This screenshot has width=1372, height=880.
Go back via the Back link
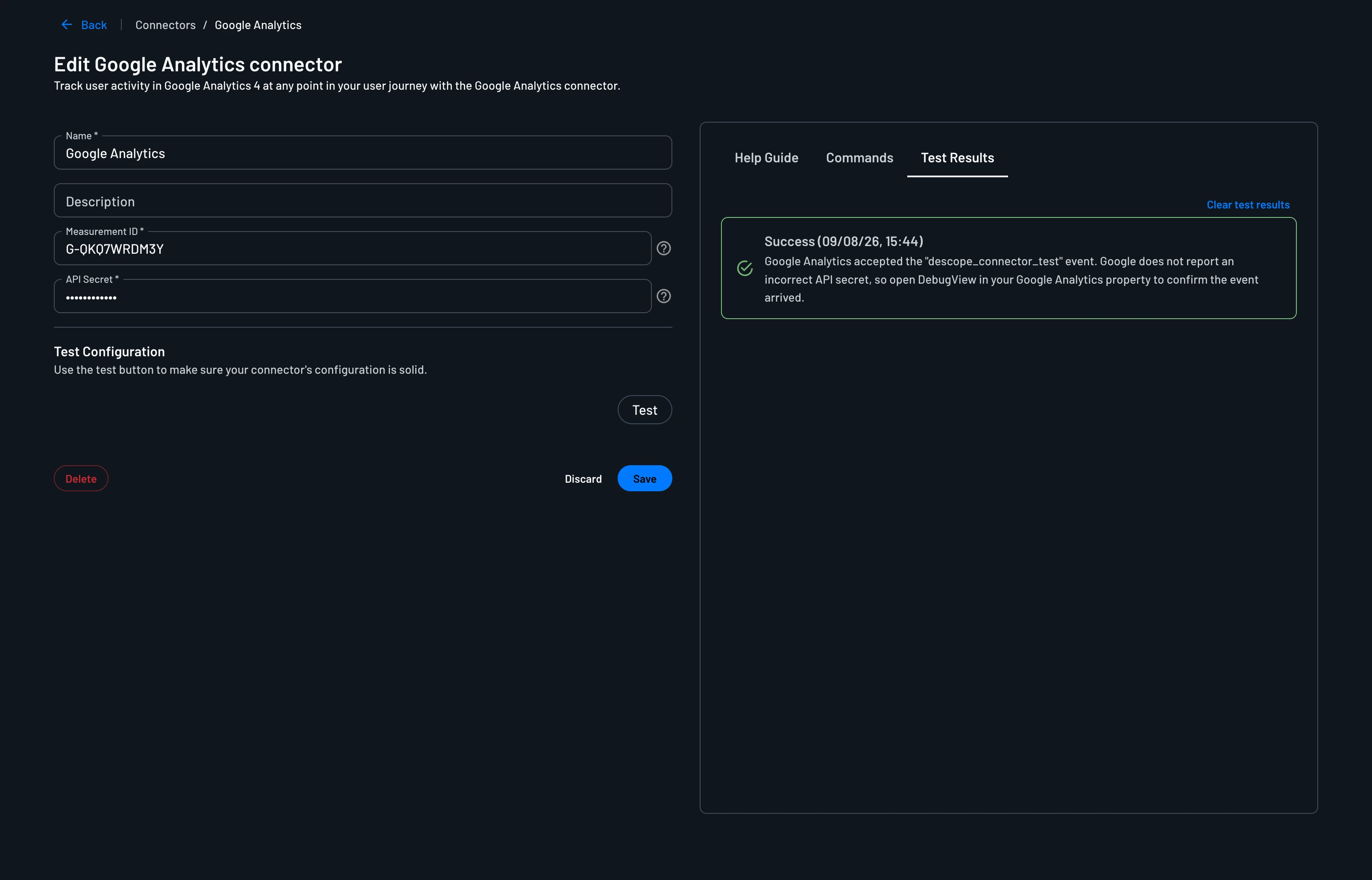(x=94, y=25)
